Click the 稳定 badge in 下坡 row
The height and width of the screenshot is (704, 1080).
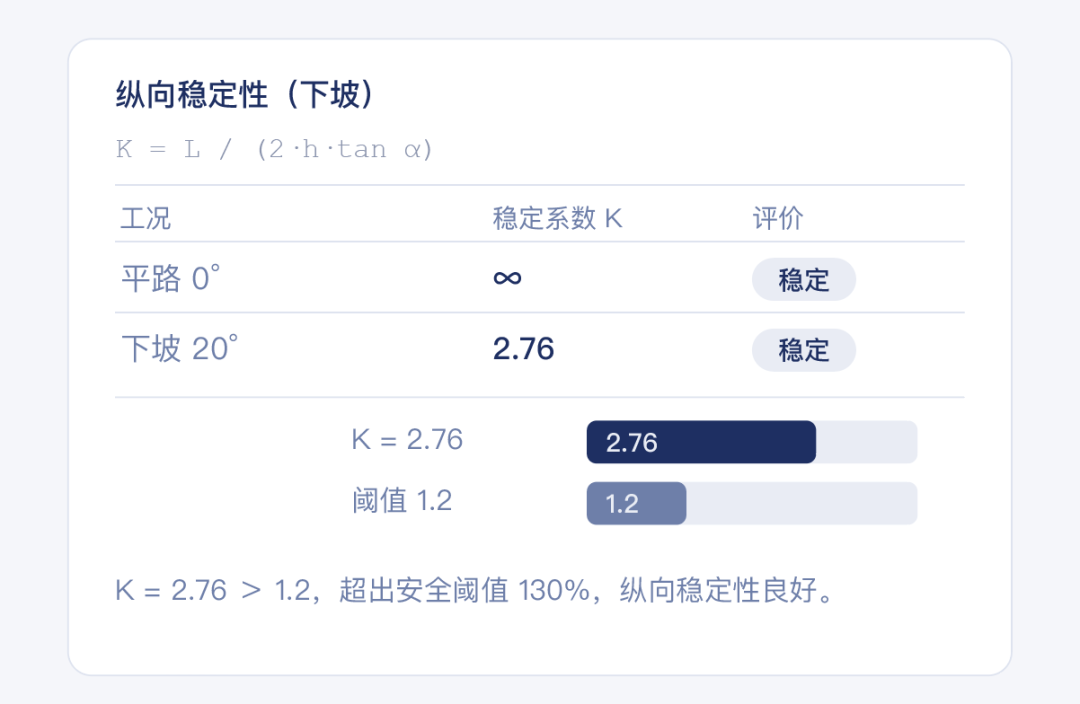tap(804, 351)
